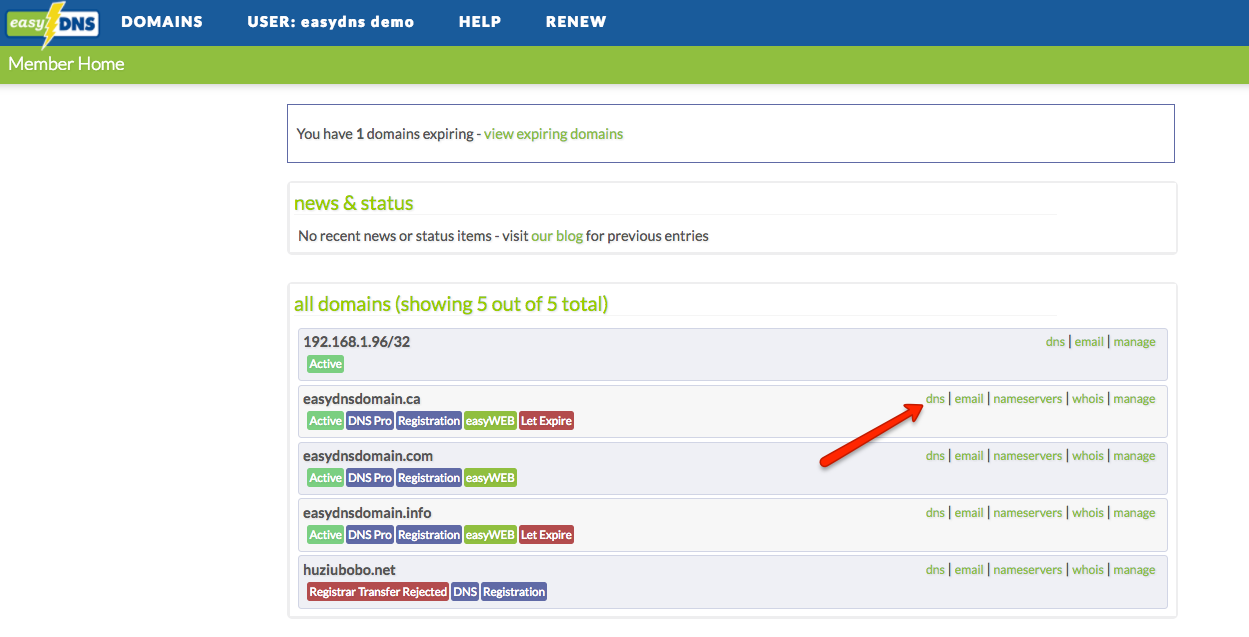Click the easyDNS logo
1249x637 pixels.
pyautogui.click(x=53, y=23)
